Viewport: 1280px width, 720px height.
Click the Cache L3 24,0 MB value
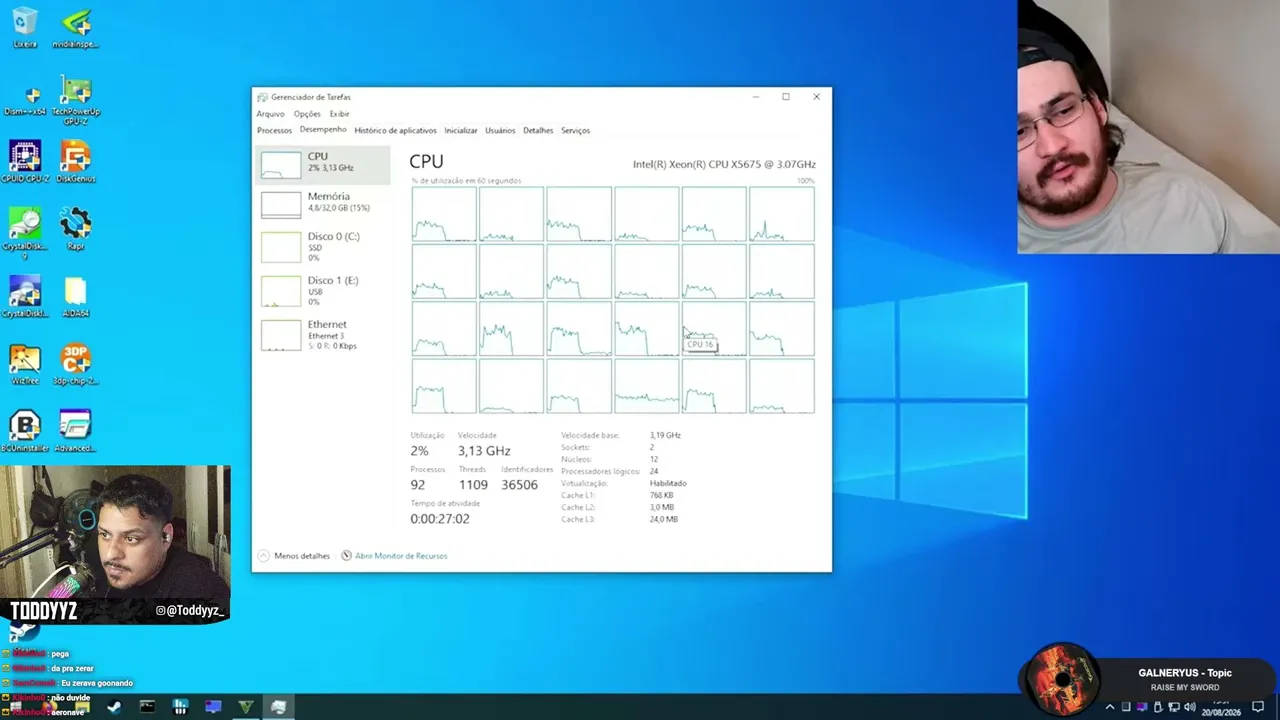pyautogui.click(x=664, y=519)
